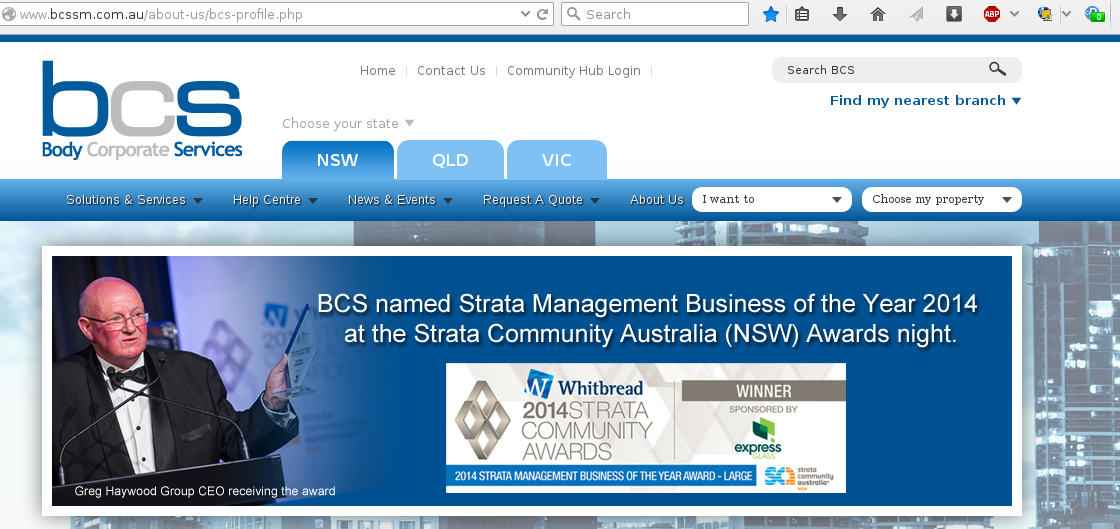Image resolution: width=1120 pixels, height=529 pixels.
Task: Click the bookmark star icon
Action: tap(771, 14)
